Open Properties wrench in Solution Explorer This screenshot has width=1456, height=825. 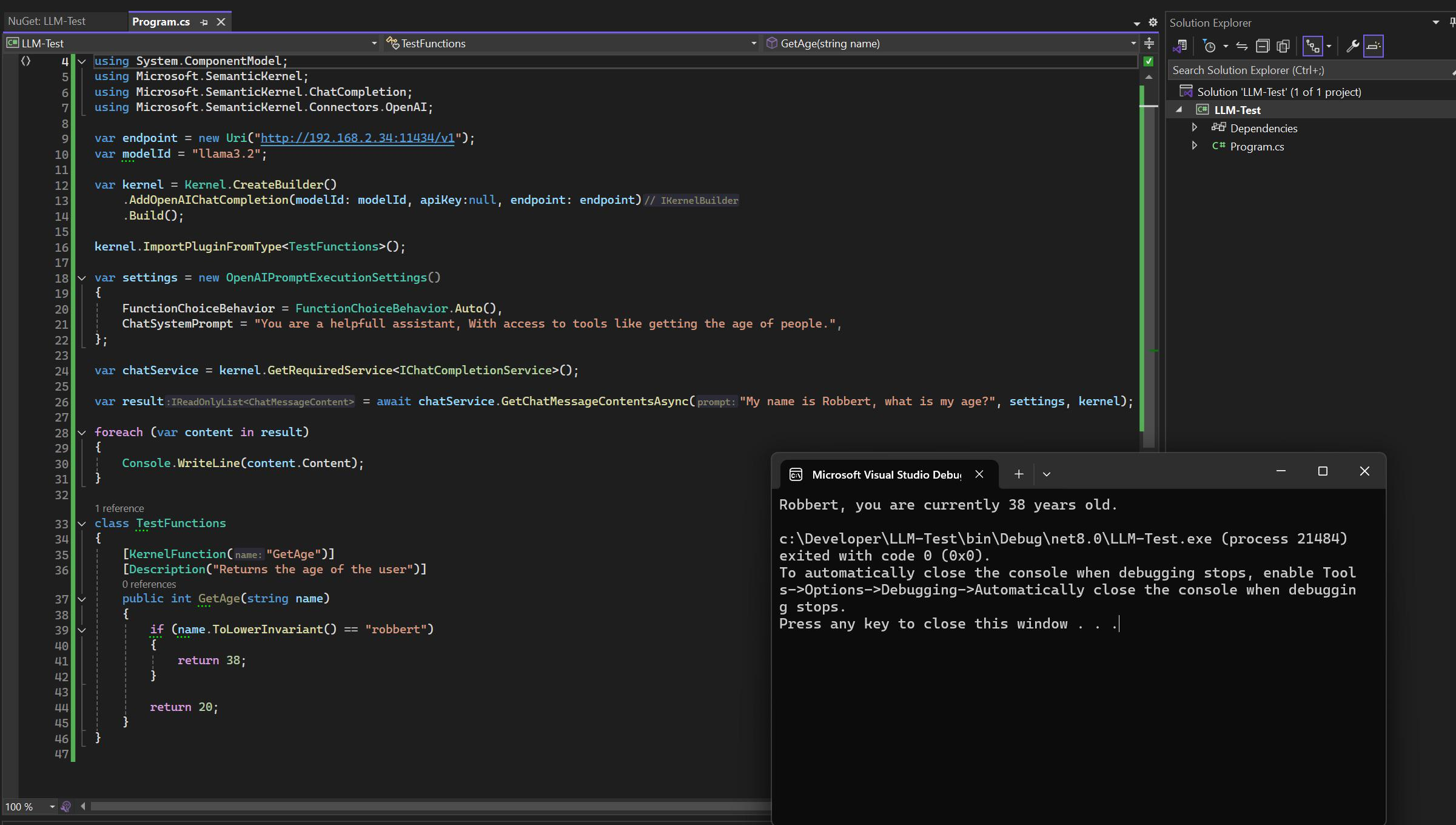click(x=1352, y=46)
